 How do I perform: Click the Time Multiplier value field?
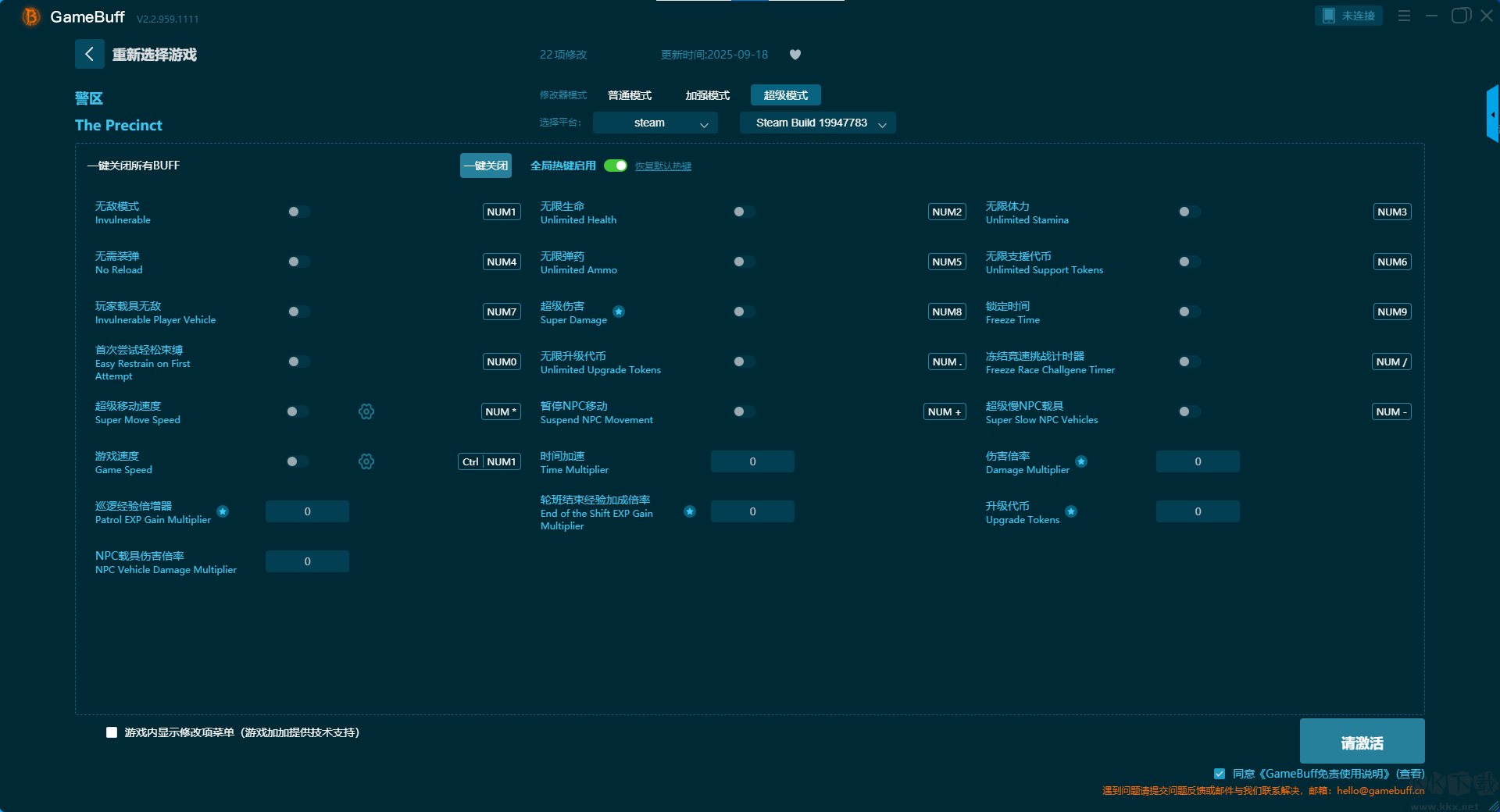click(x=752, y=461)
